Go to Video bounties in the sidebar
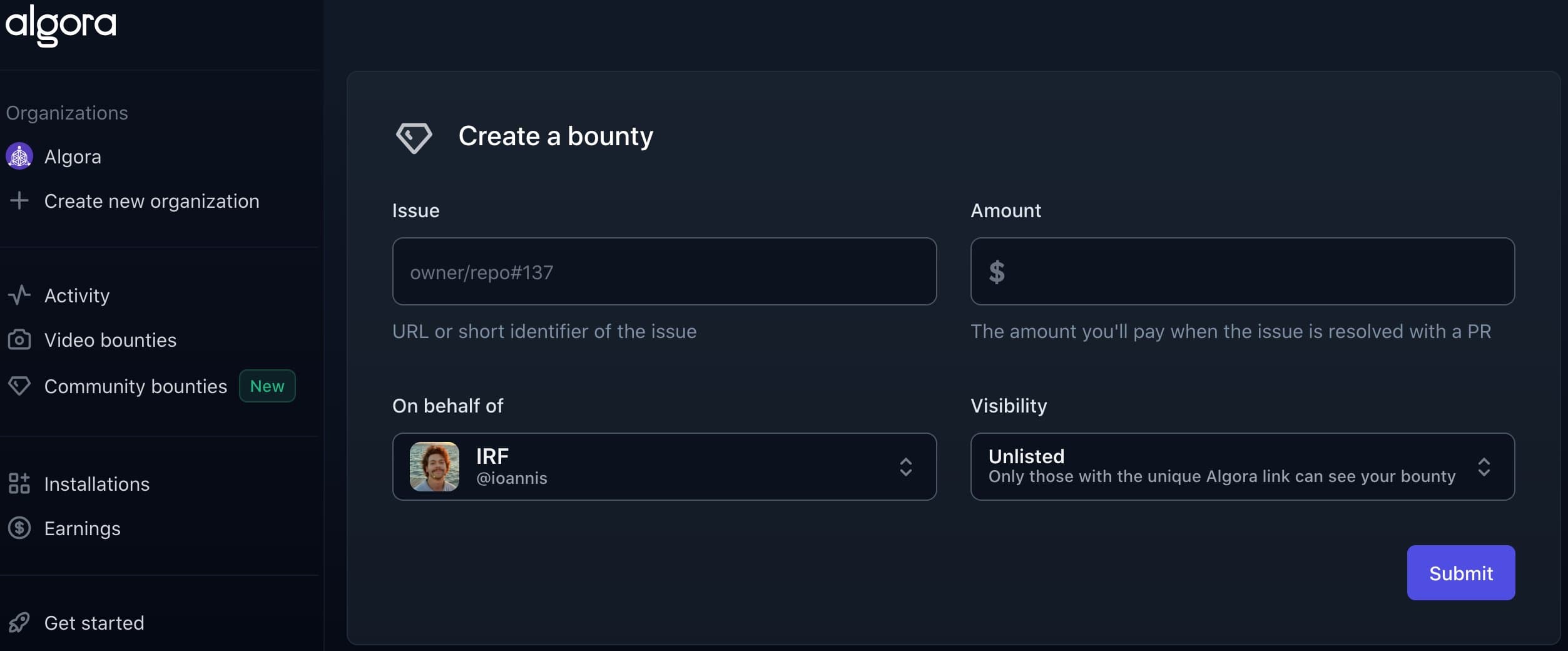The width and height of the screenshot is (1568, 651). click(110, 340)
